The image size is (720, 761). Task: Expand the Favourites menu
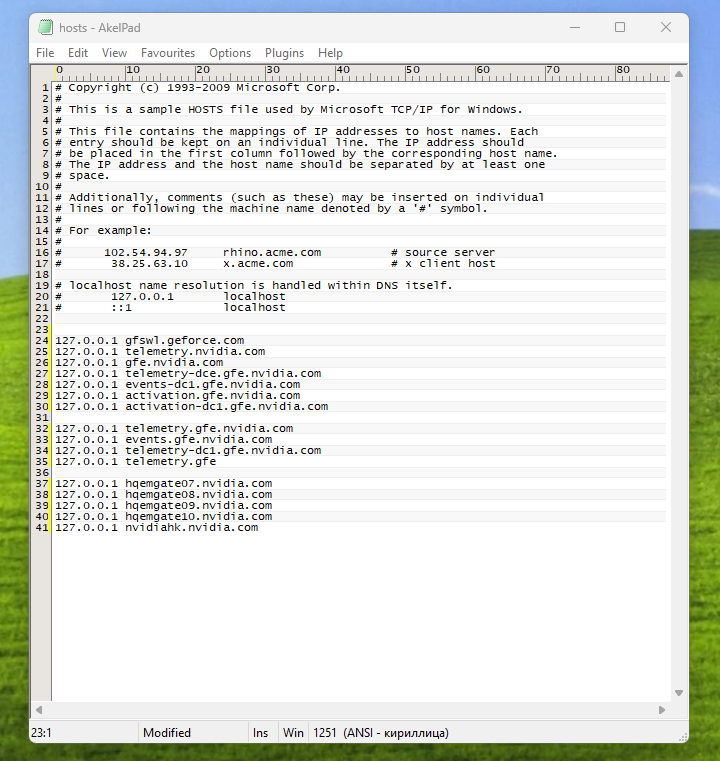coord(168,53)
